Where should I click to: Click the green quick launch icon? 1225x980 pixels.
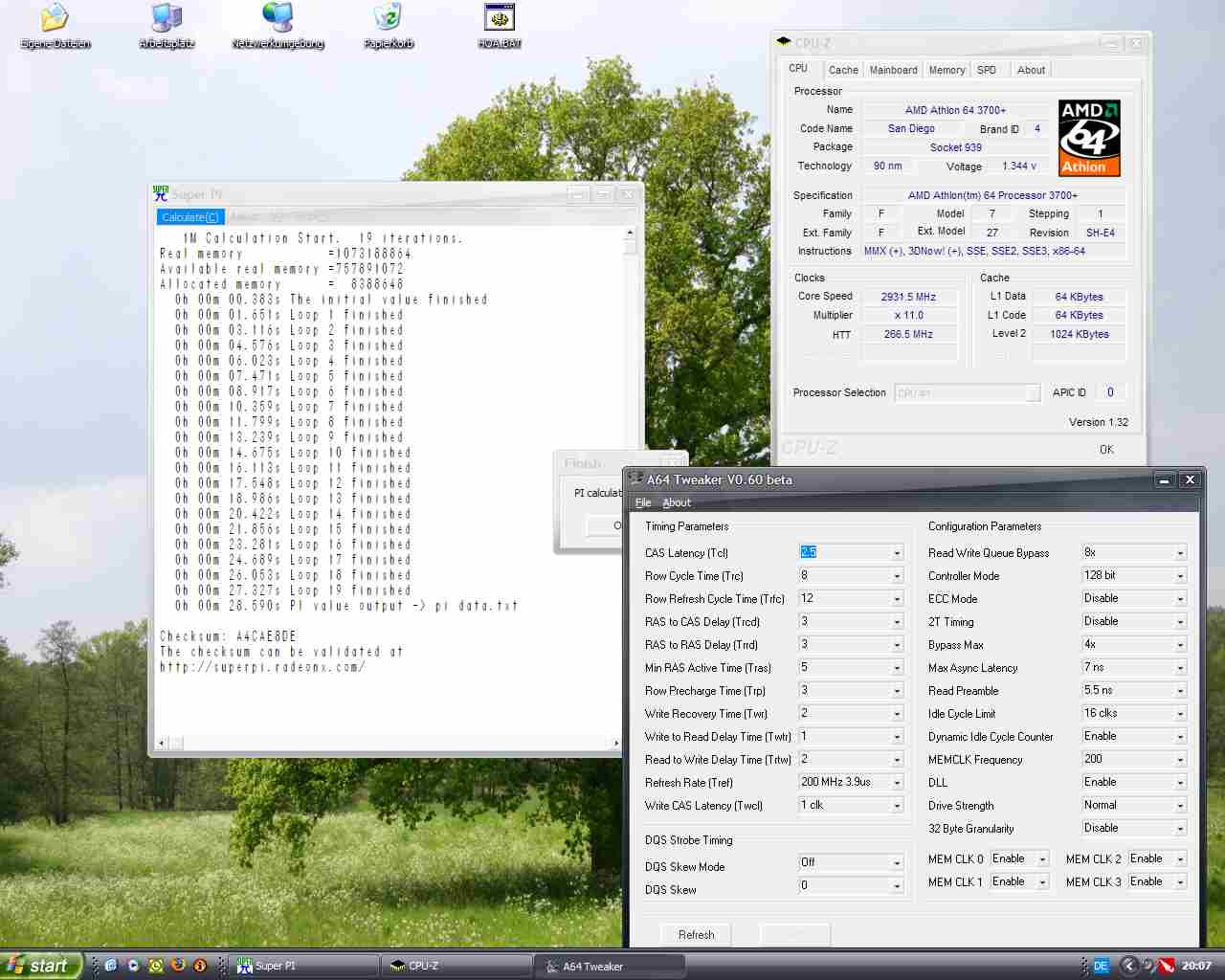point(155,966)
